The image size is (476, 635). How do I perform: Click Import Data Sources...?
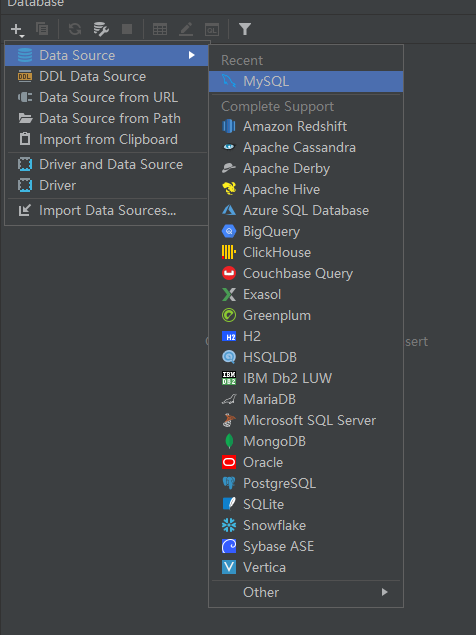click(107, 211)
